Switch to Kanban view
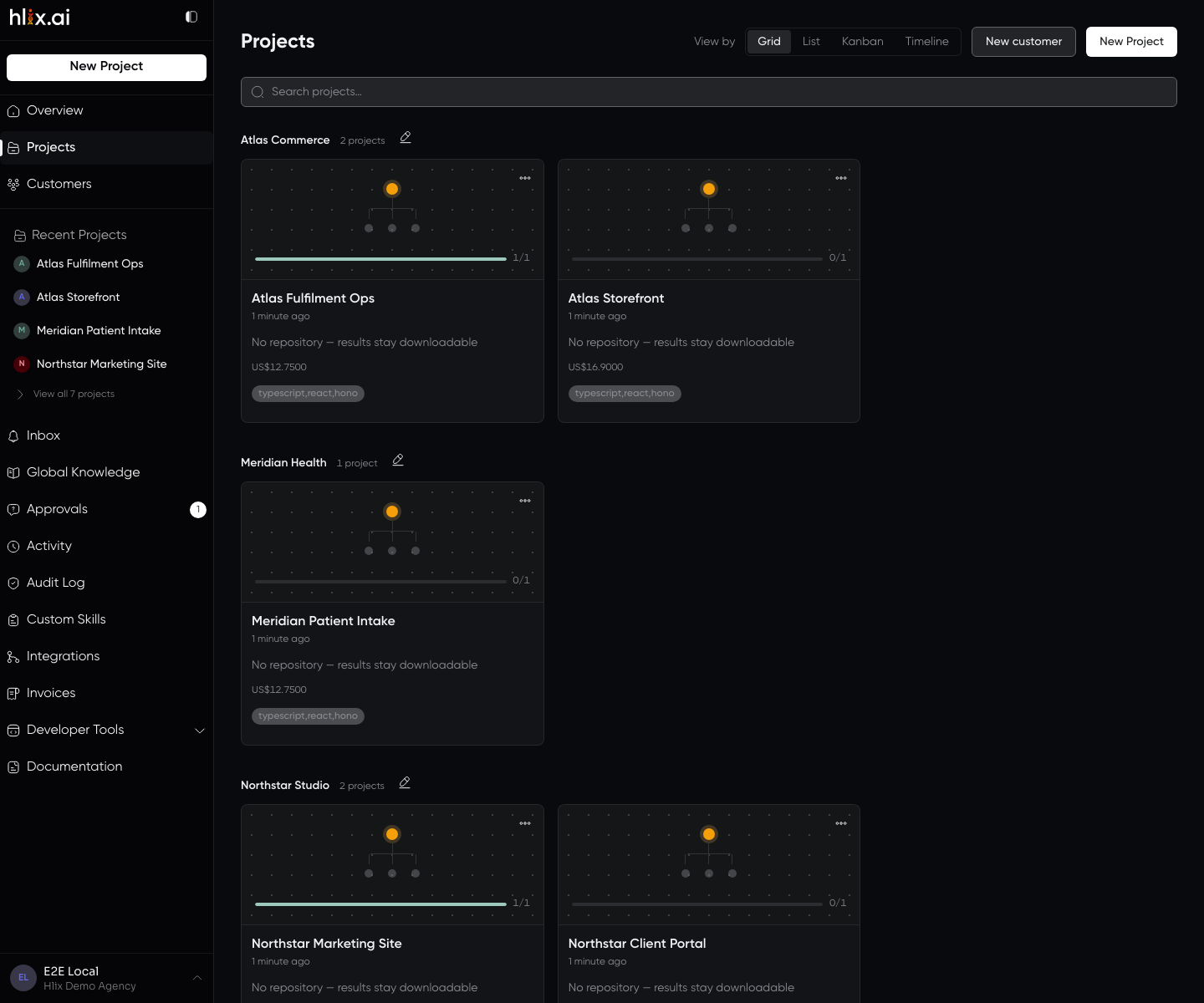The image size is (1204, 1003). pyautogui.click(x=863, y=42)
